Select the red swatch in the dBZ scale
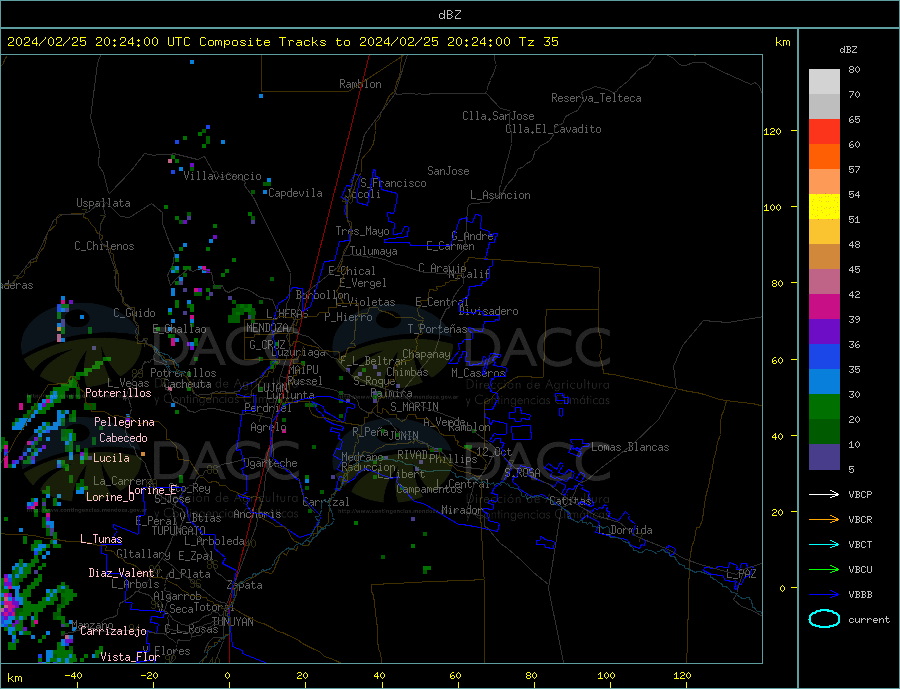The height and width of the screenshot is (689, 900). click(824, 131)
